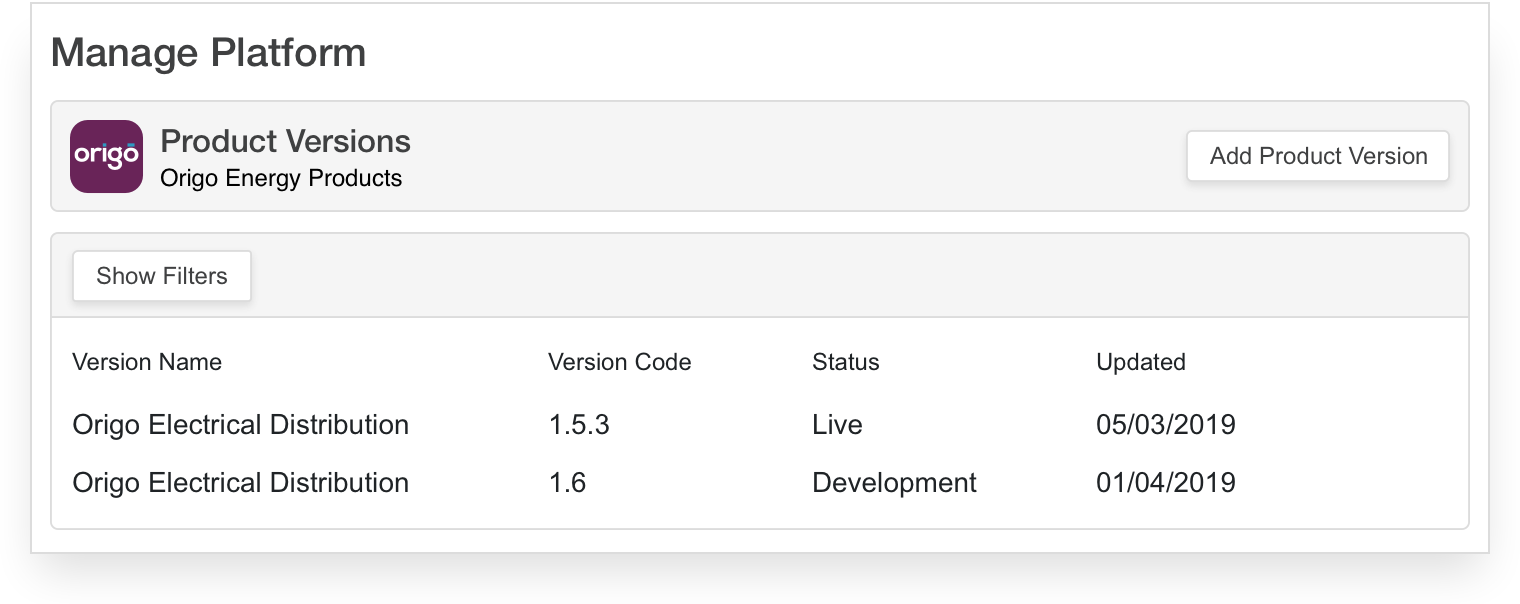Click the Version Code column header
This screenshot has width=1520, height=604.
620,362
